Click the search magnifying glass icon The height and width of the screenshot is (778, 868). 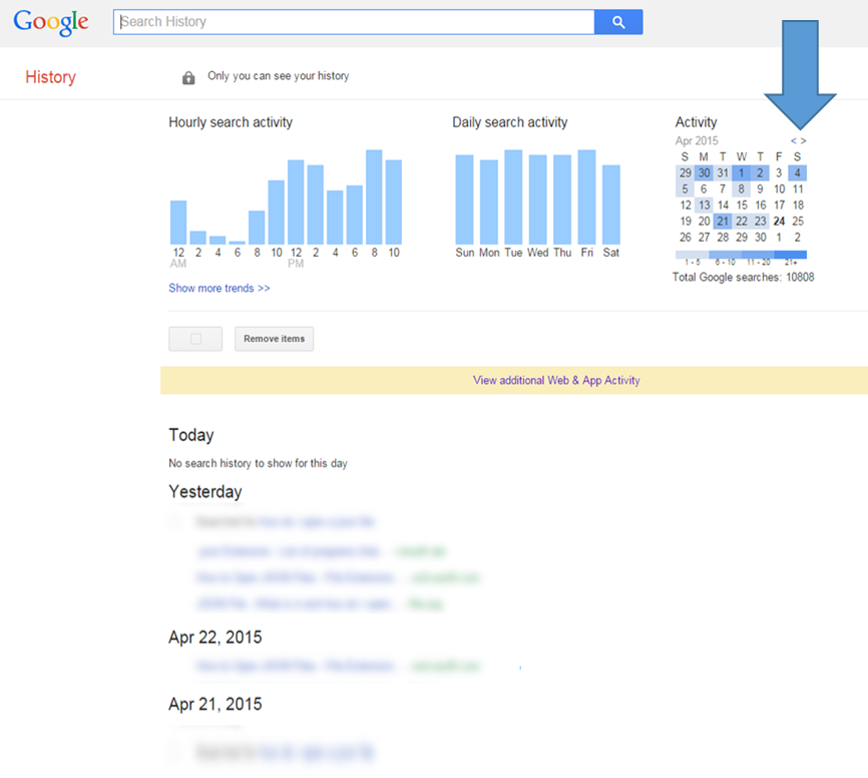tap(618, 20)
